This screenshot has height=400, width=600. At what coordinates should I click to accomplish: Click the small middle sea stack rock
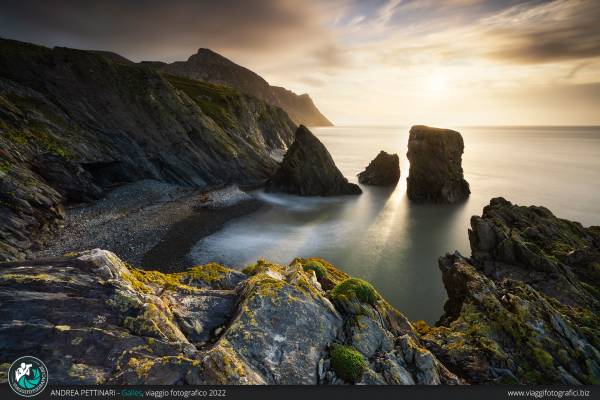coord(381,169)
